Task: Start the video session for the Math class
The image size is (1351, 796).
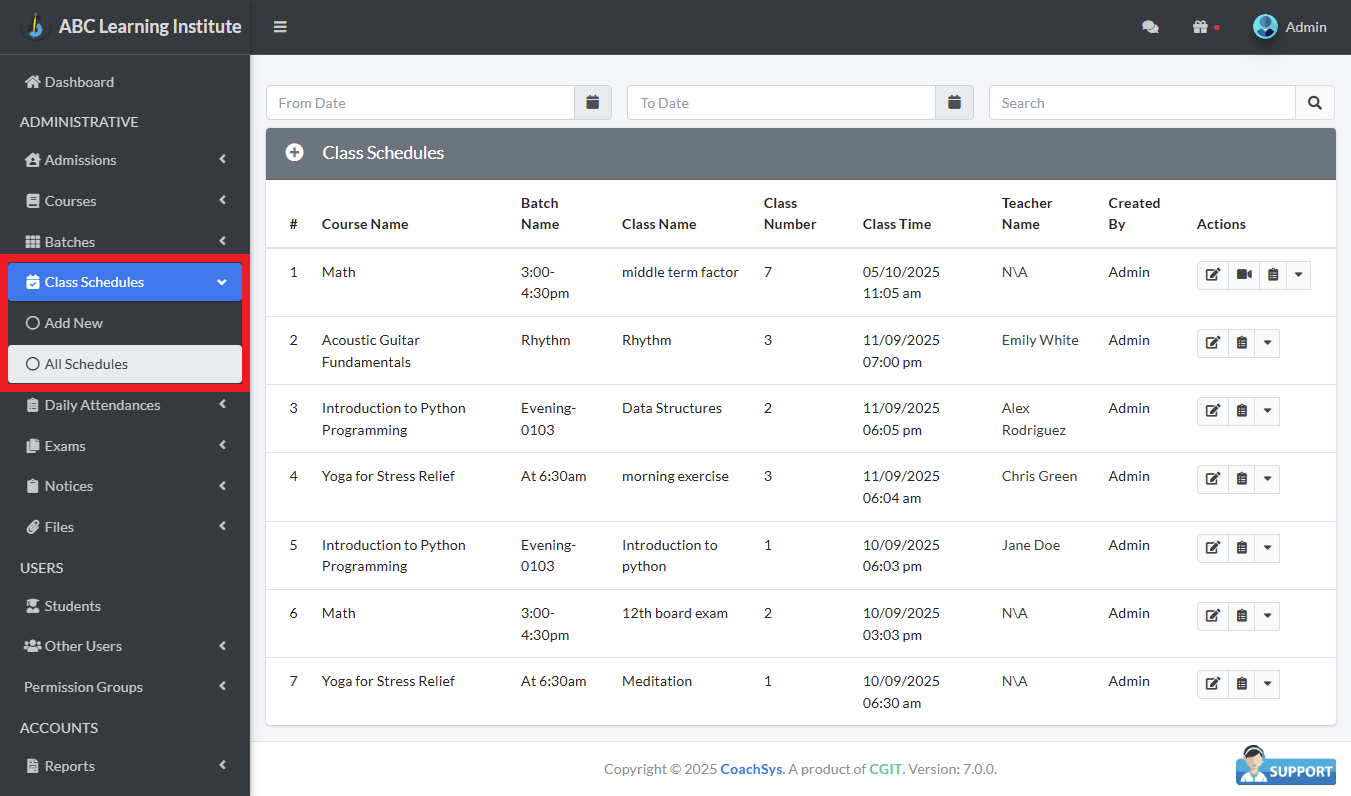Action: (1242, 274)
